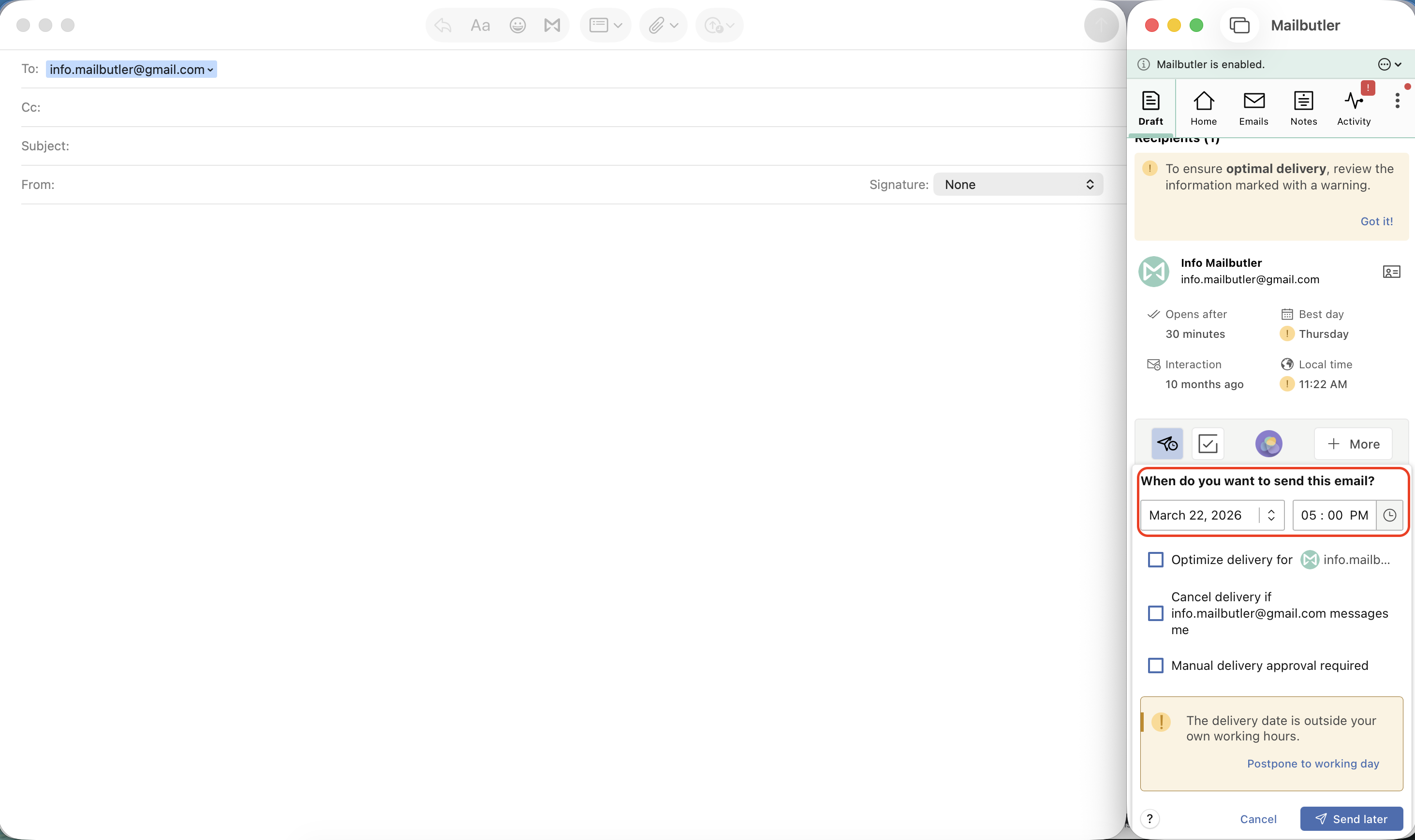Open the text format Aa tool

pyautogui.click(x=480, y=25)
